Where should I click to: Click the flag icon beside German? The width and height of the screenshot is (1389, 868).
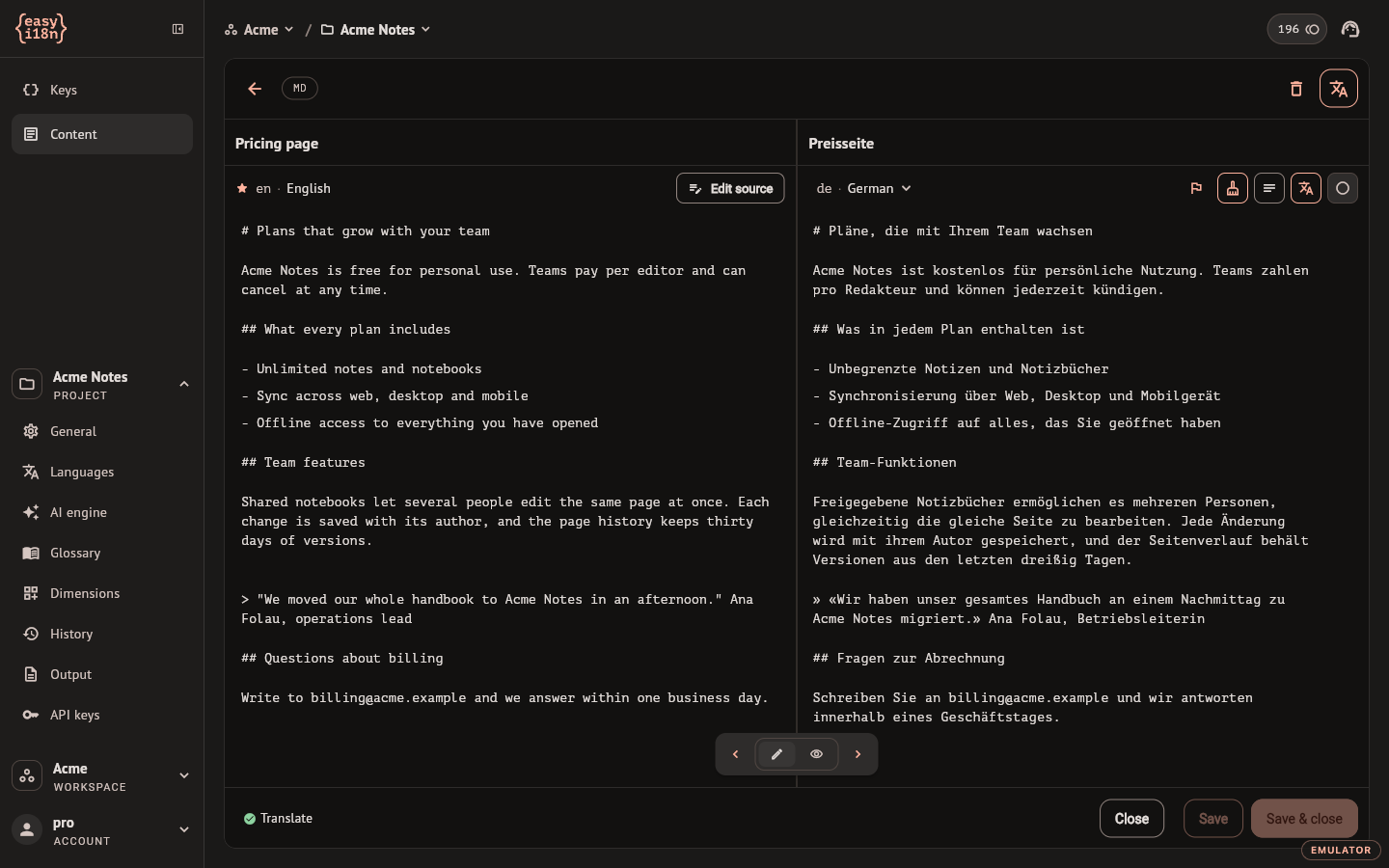[x=1196, y=189]
